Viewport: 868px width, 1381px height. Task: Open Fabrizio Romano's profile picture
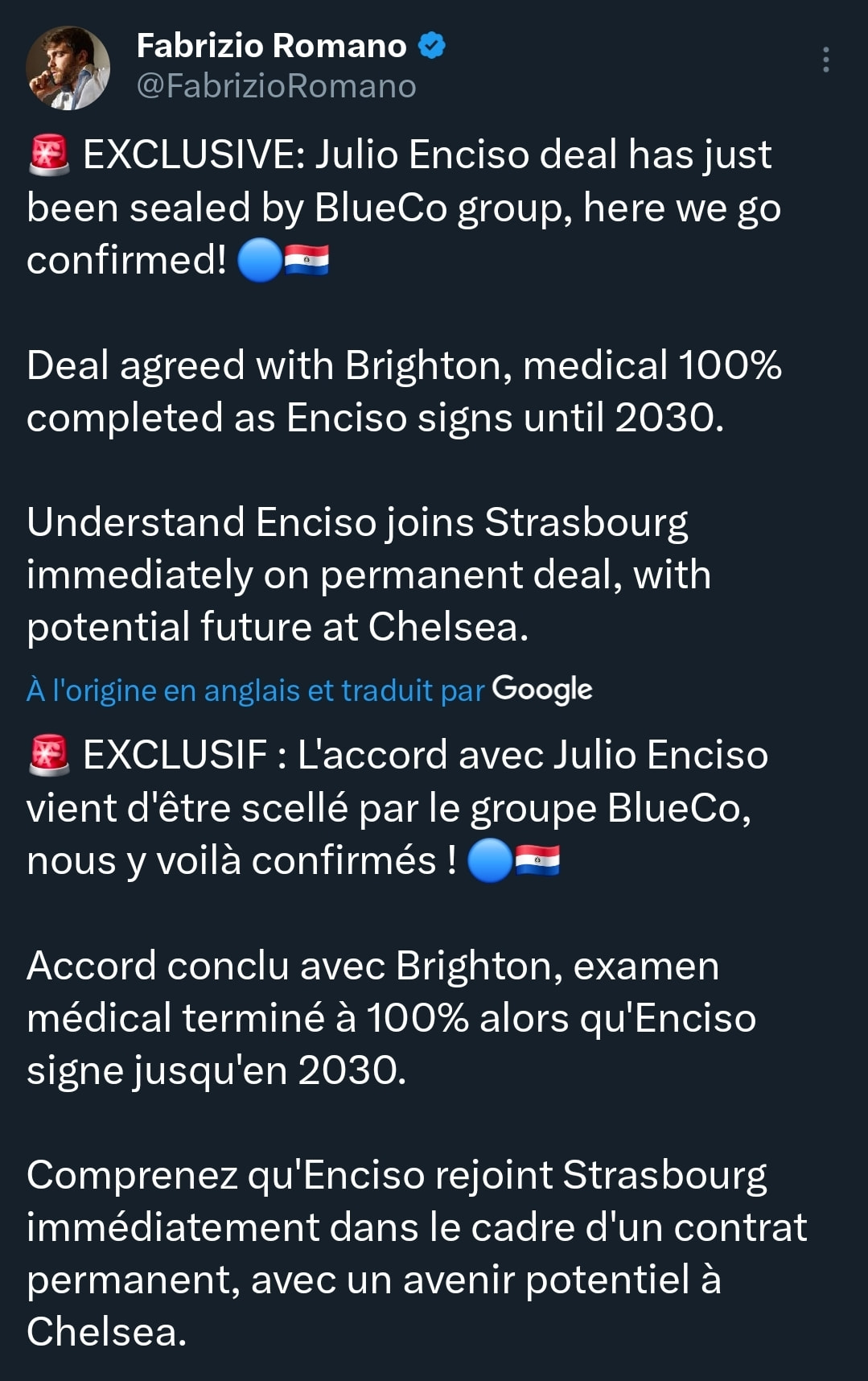68,68
